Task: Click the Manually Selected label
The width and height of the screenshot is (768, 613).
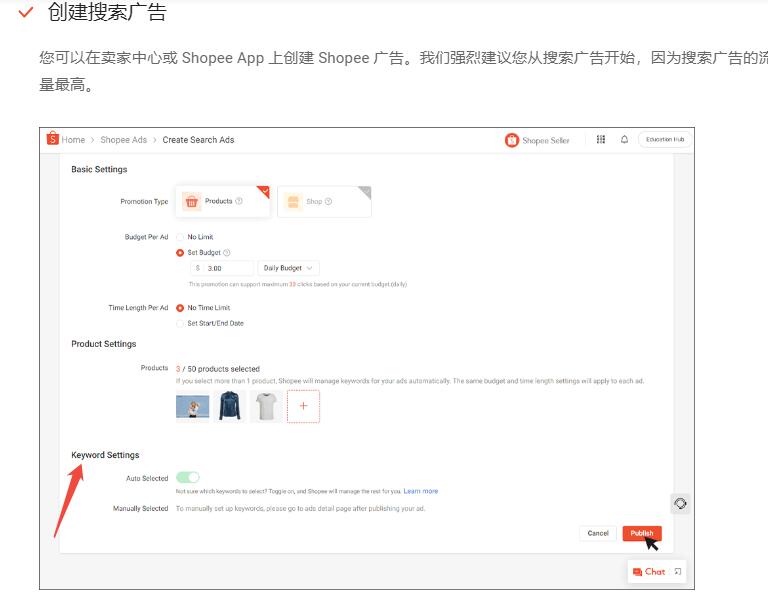Action: click(x=141, y=509)
